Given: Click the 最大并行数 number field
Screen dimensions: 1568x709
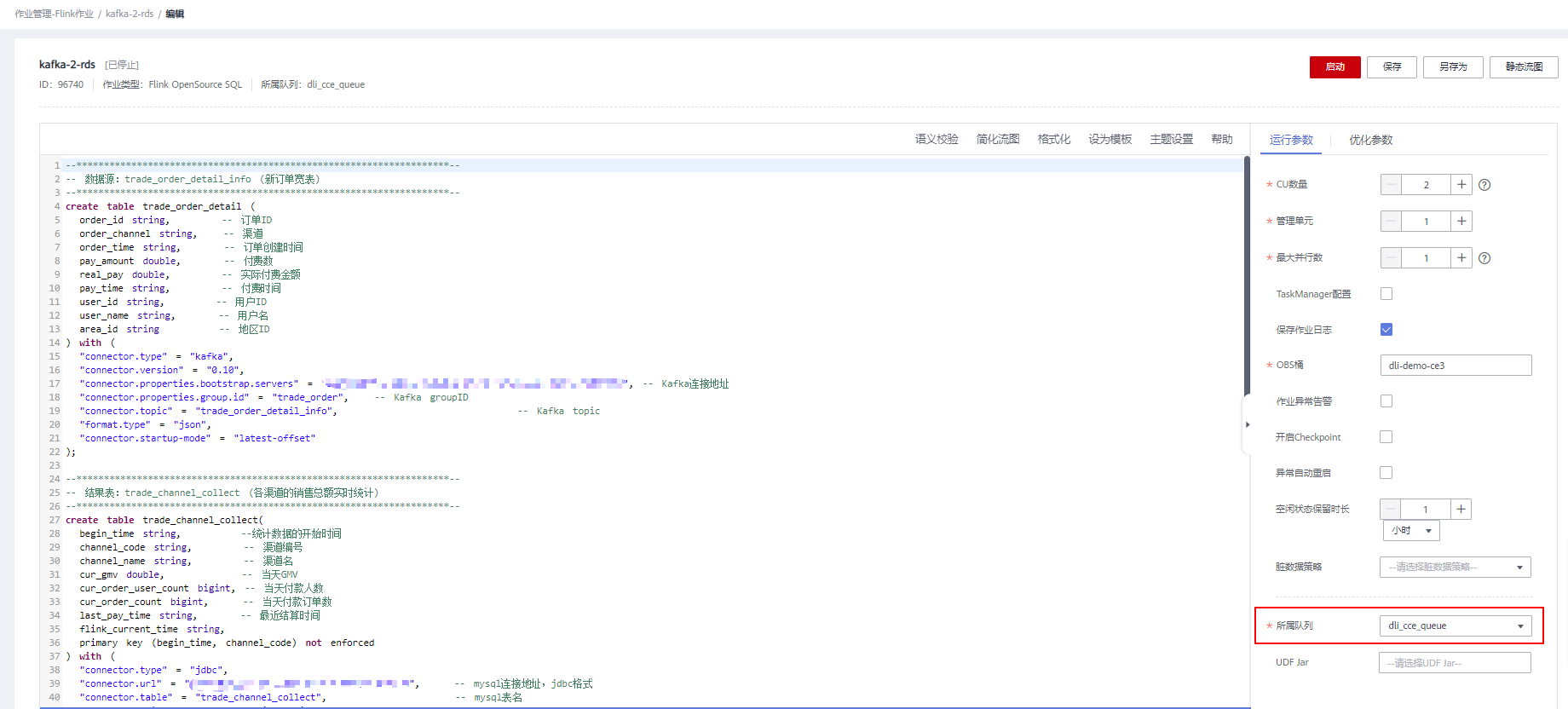Looking at the screenshot, I should click(1426, 258).
